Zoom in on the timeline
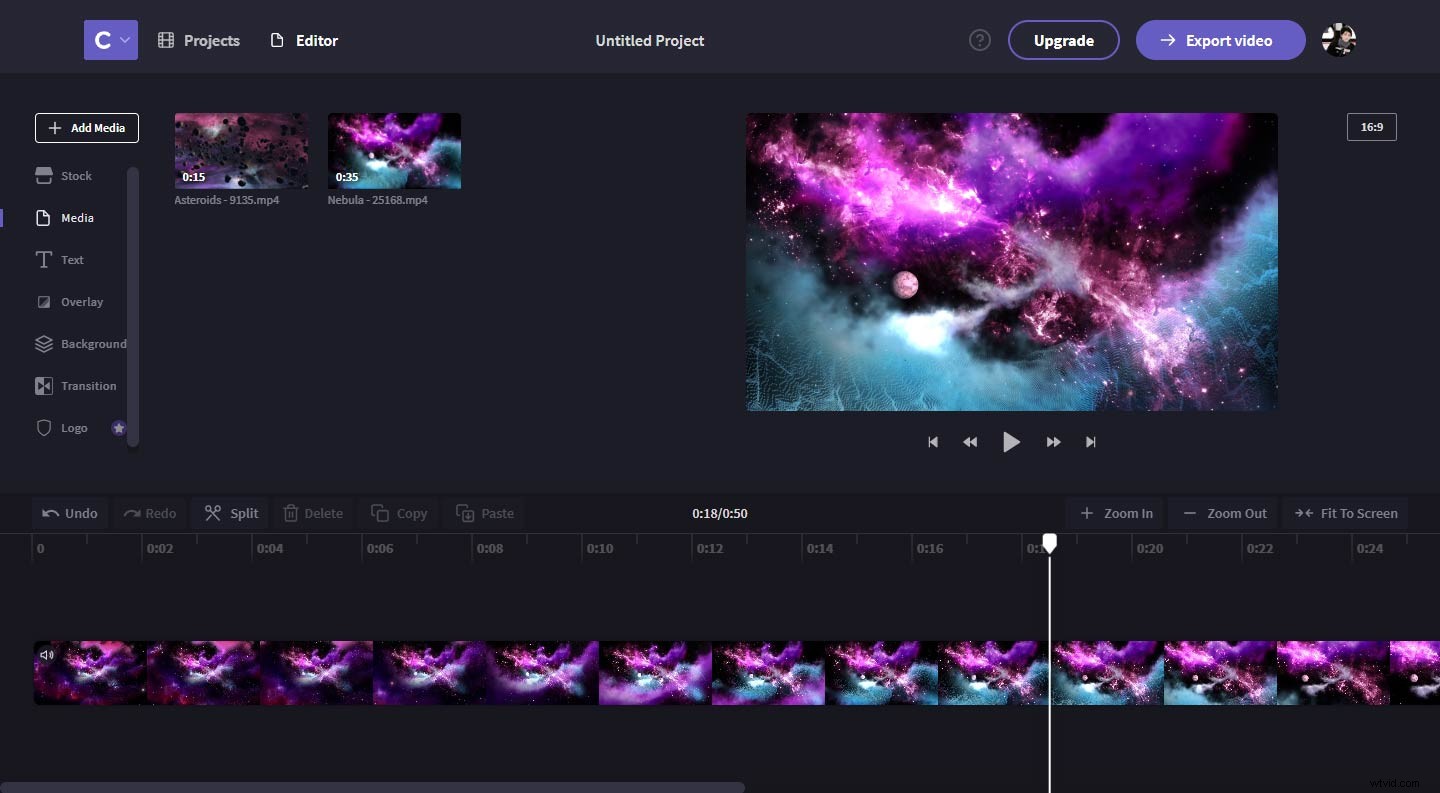The height and width of the screenshot is (793, 1440). pyautogui.click(x=1116, y=513)
